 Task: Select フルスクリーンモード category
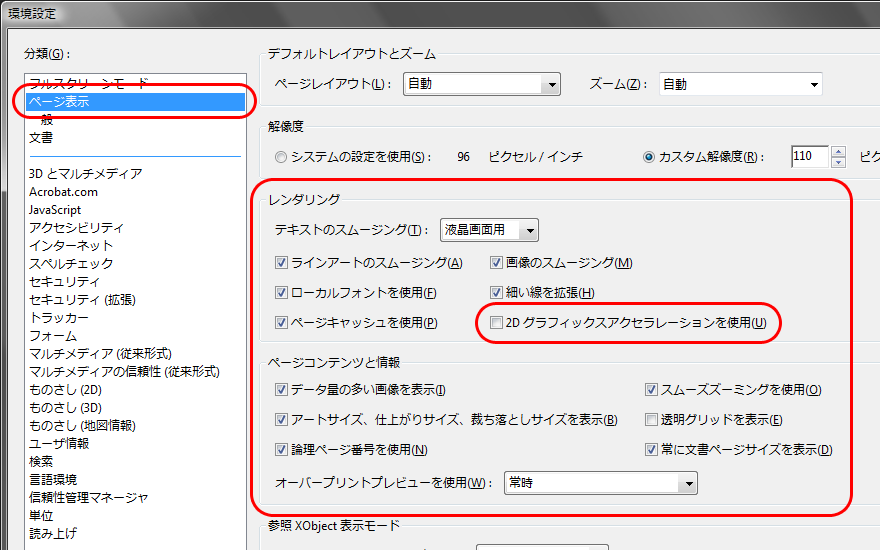click(135, 84)
